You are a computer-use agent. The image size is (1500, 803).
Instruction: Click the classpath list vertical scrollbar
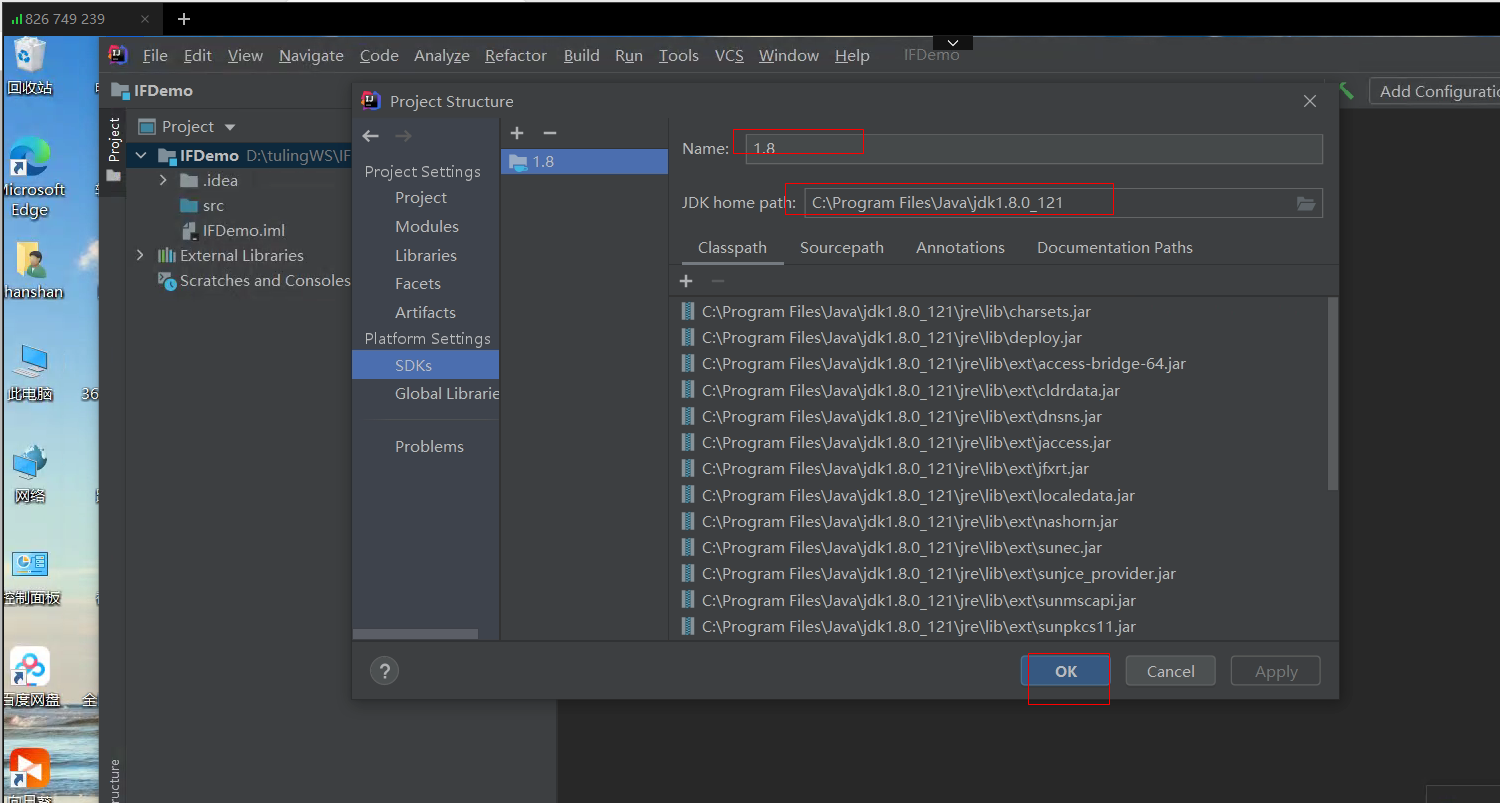[1332, 394]
